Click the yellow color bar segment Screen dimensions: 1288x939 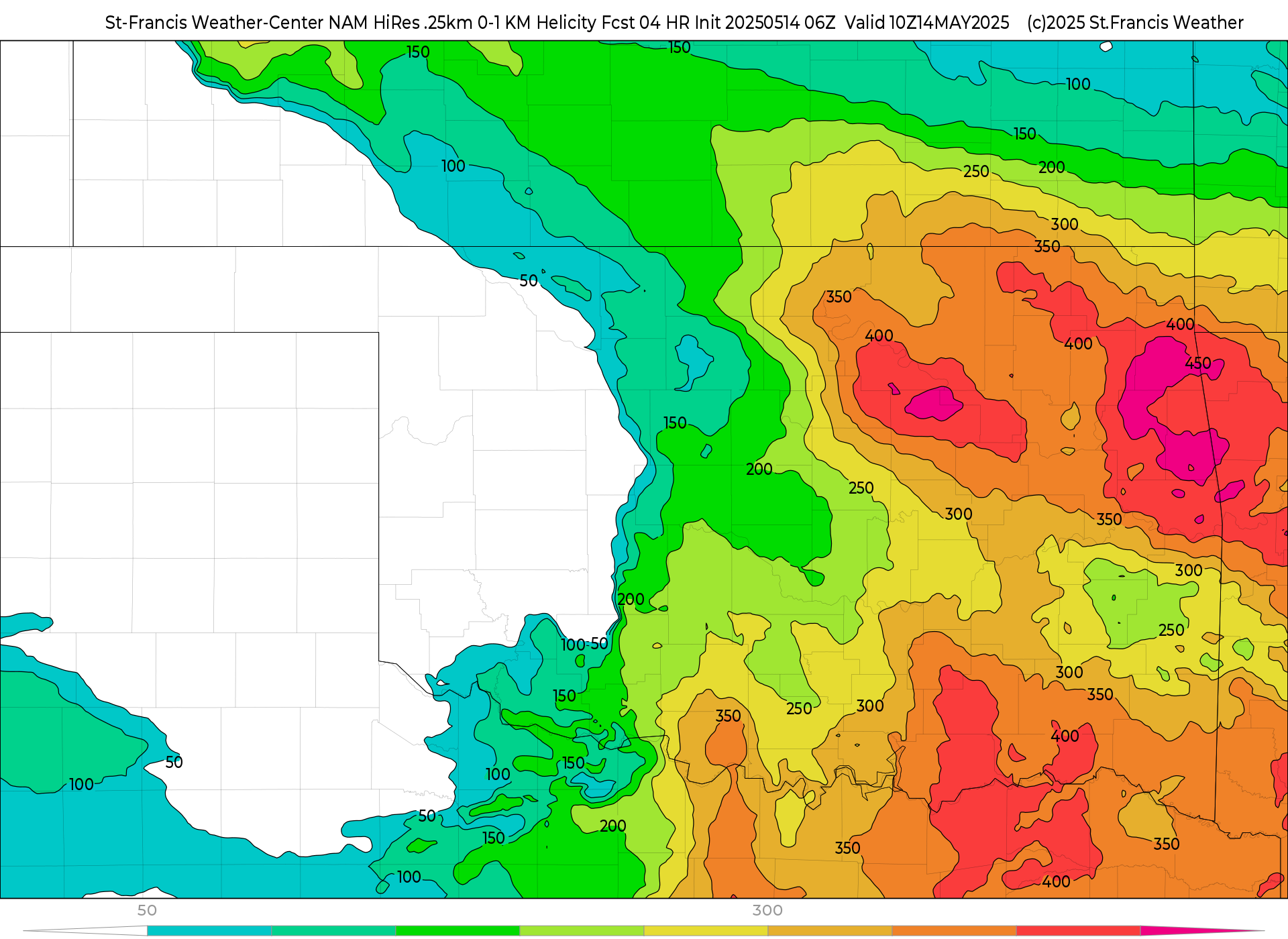(x=706, y=931)
